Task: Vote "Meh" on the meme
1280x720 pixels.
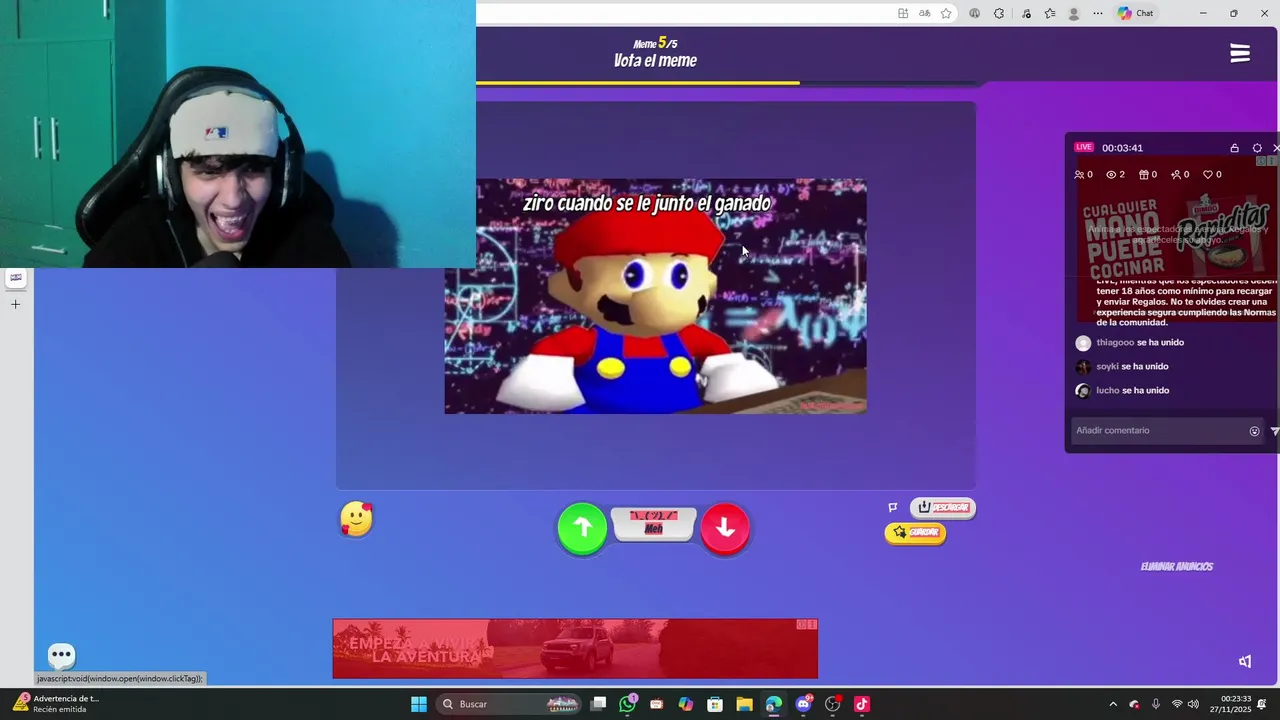Action: tap(654, 524)
